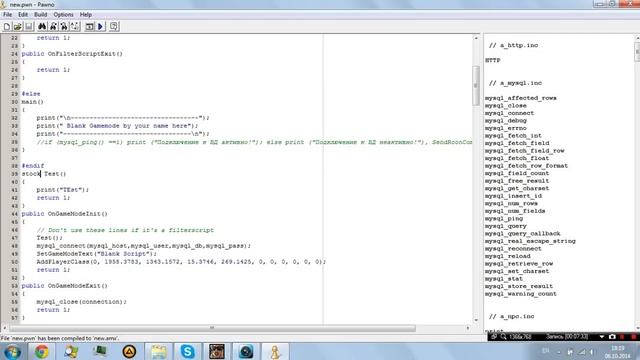Image resolution: width=640 pixels, height=360 pixels.
Task: Select mysql_fetch_int in function list
Action: coord(513,136)
